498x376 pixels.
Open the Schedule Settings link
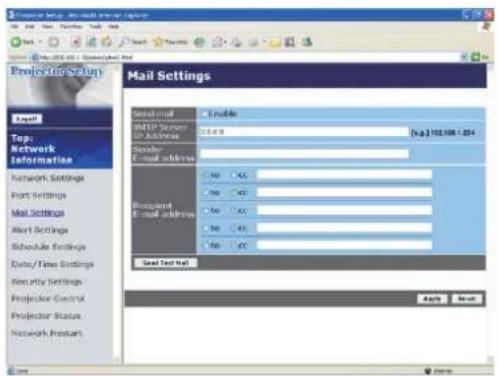click(x=49, y=247)
